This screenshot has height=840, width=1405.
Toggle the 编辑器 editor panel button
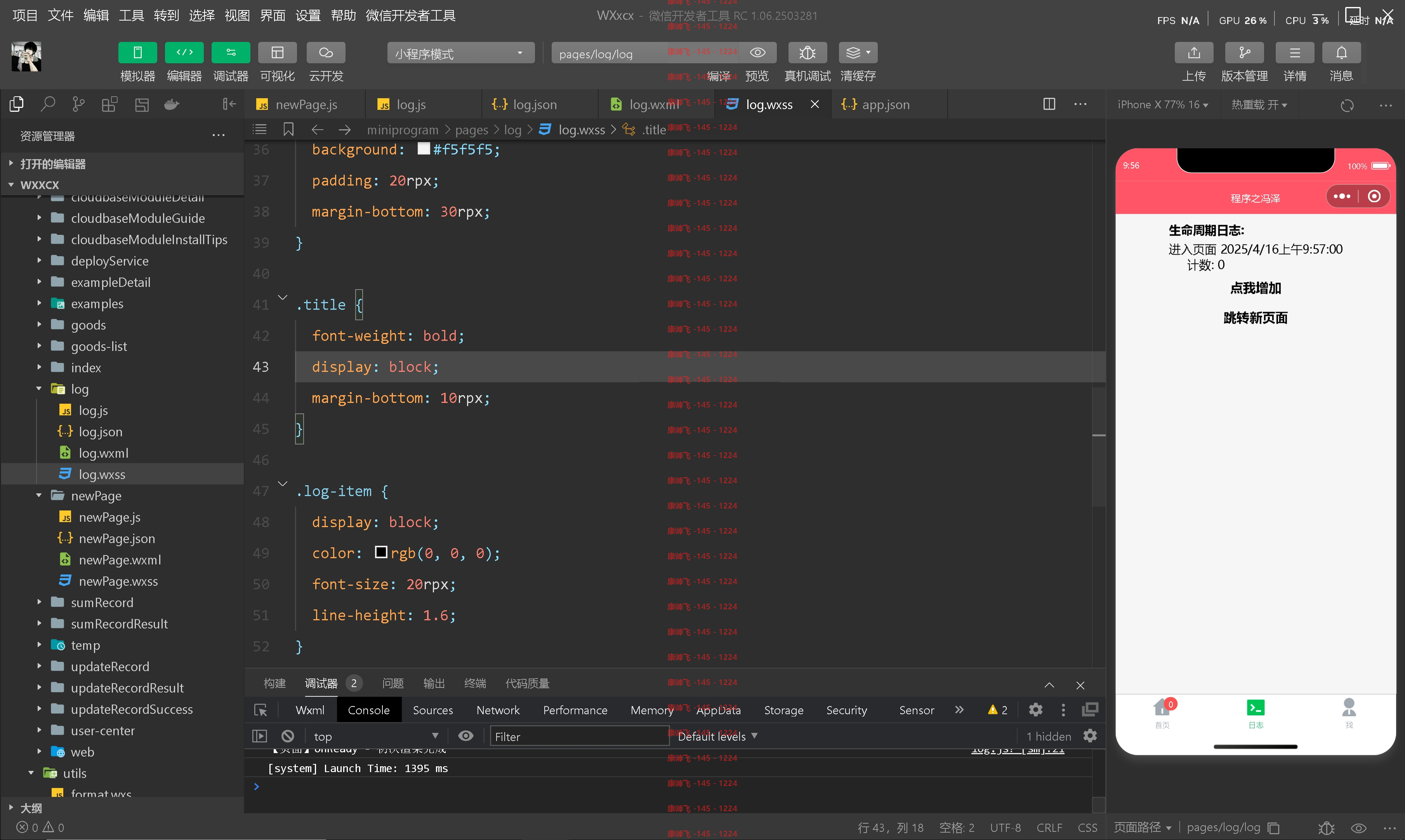(184, 53)
